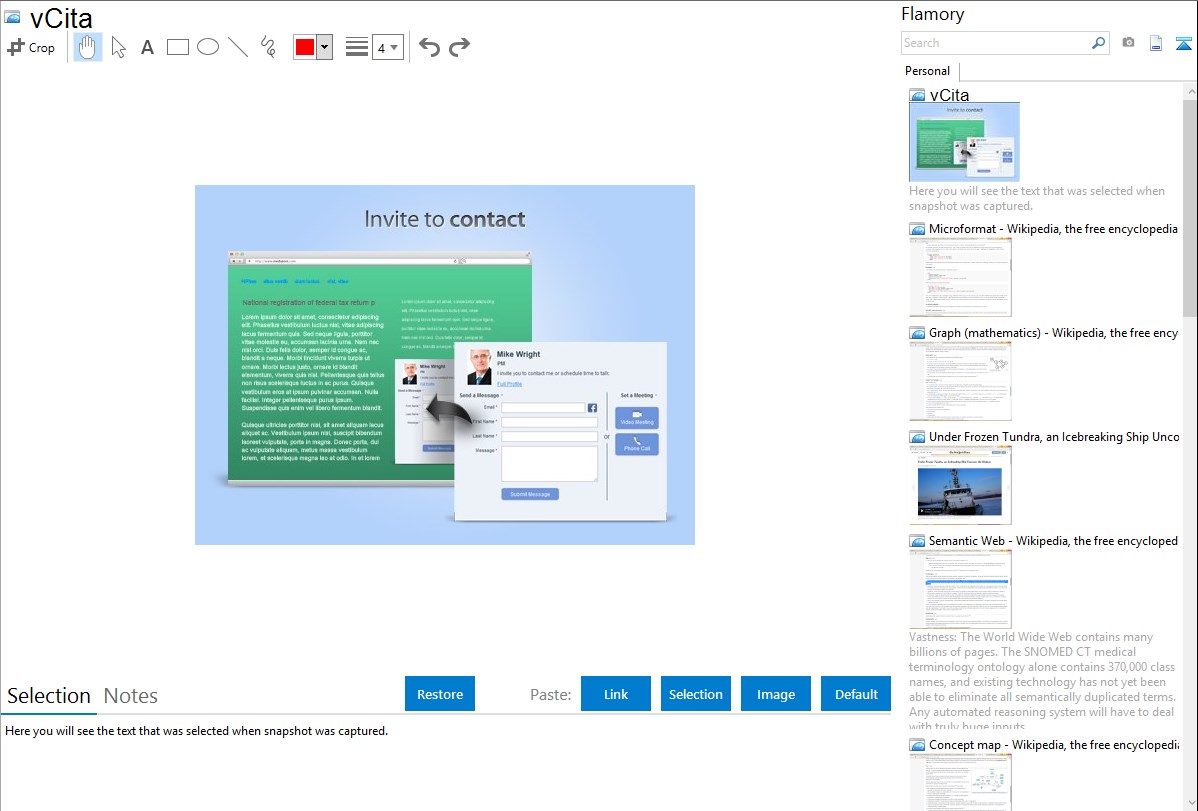
Task: Open the Microformat Wikipedia snapshot thumbnail
Action: pos(960,277)
